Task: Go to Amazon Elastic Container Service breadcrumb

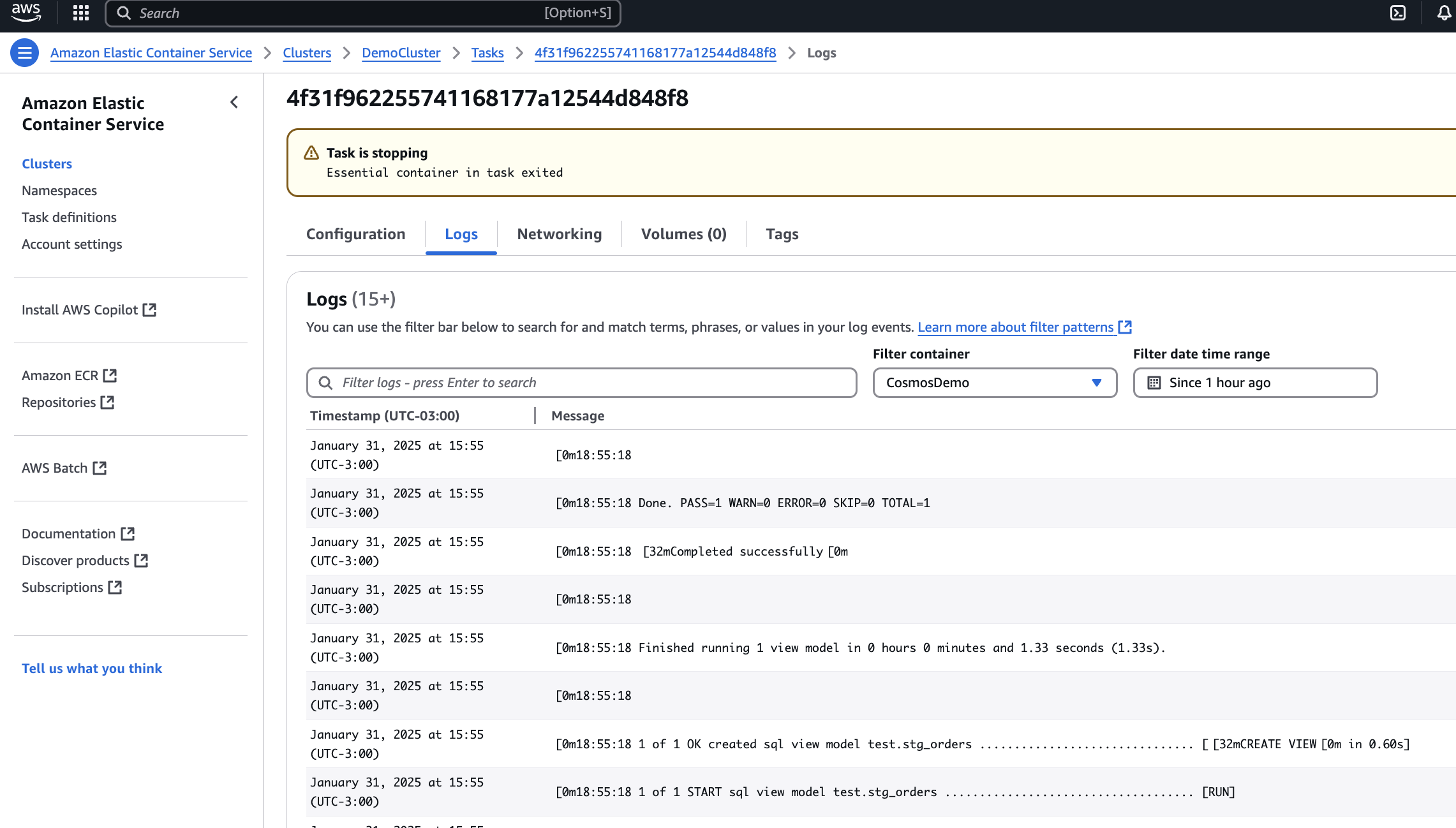Action: click(151, 53)
